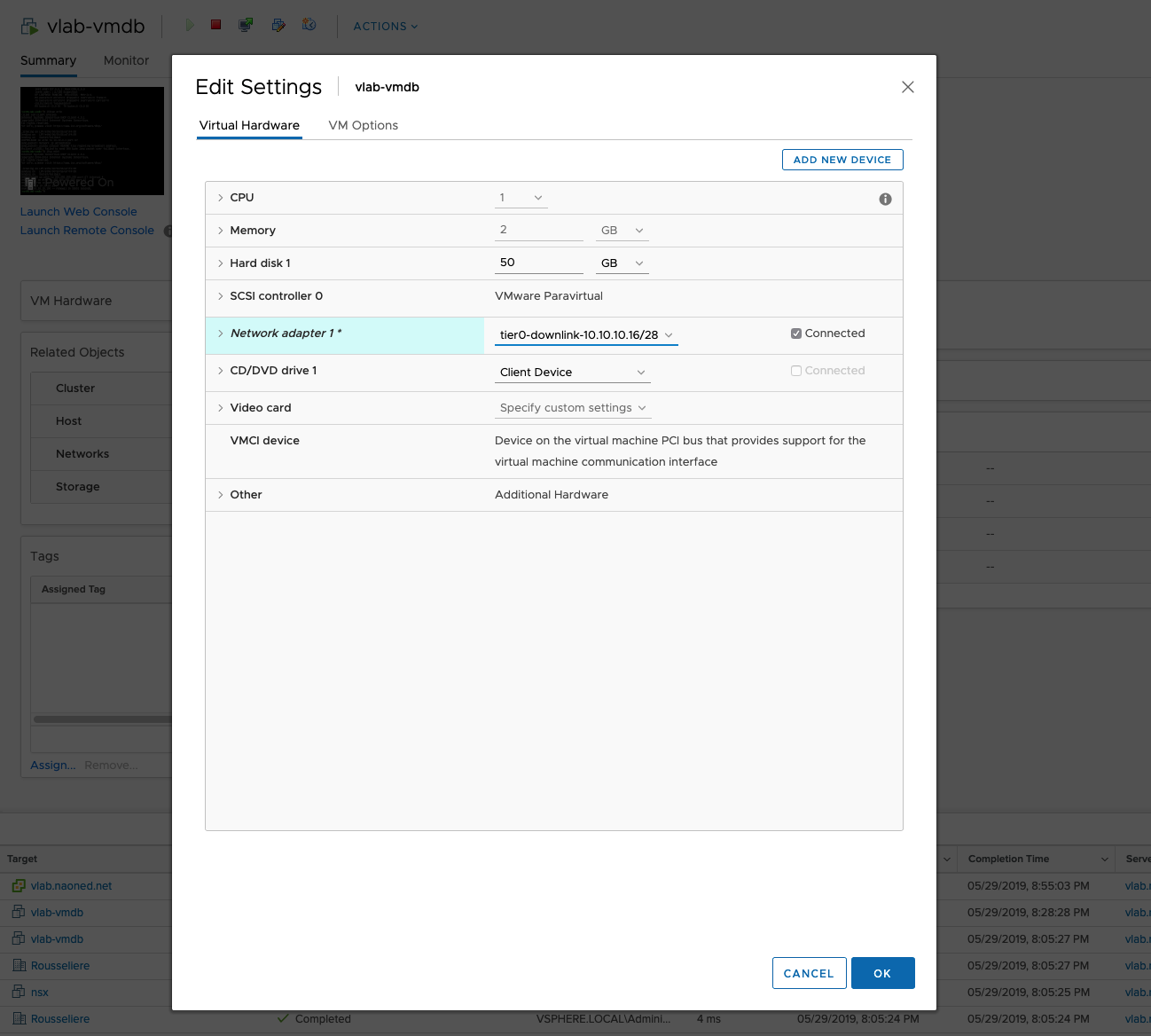Click the vCenter icon beside vlab.naoned.net
Image resolution: width=1151 pixels, height=1036 pixels.
click(19, 886)
